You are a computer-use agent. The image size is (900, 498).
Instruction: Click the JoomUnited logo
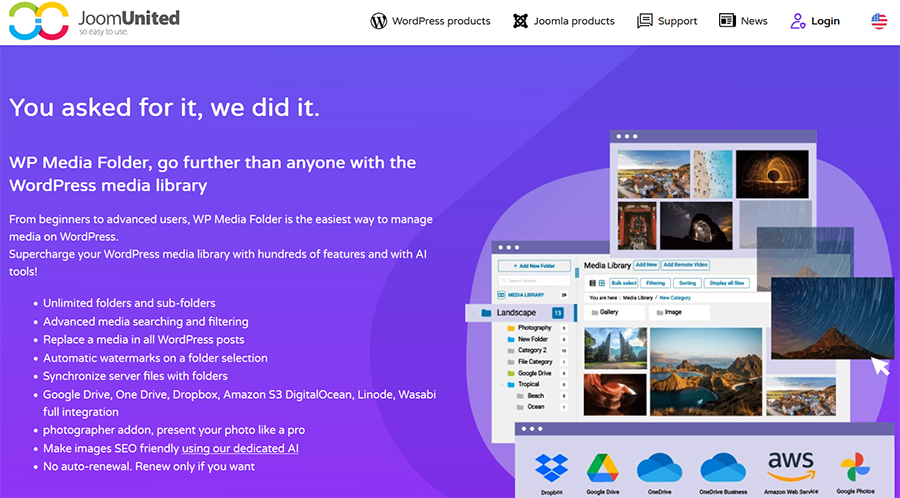[x=94, y=21]
